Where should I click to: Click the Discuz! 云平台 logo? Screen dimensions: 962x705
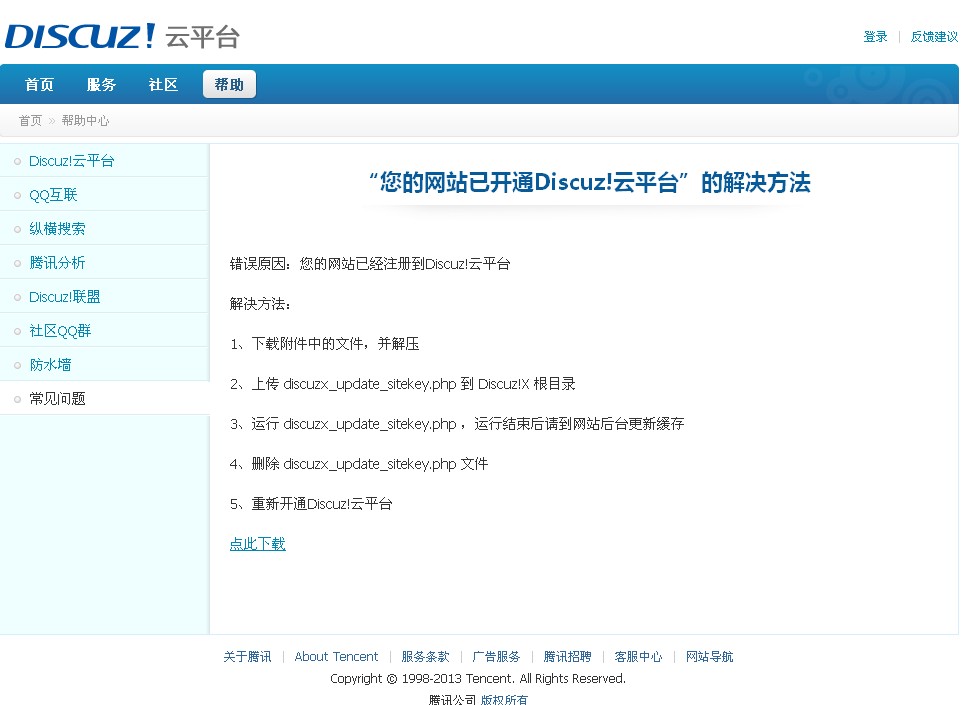coord(122,36)
